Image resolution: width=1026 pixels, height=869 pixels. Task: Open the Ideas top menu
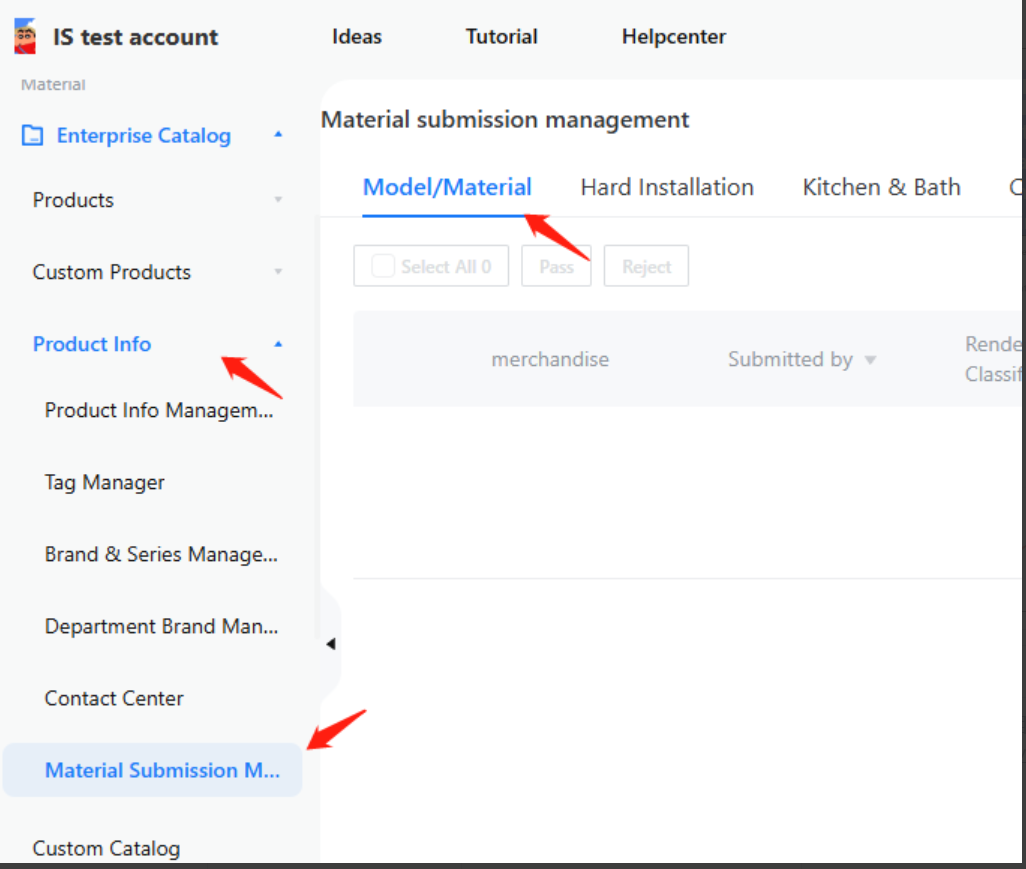[357, 37]
